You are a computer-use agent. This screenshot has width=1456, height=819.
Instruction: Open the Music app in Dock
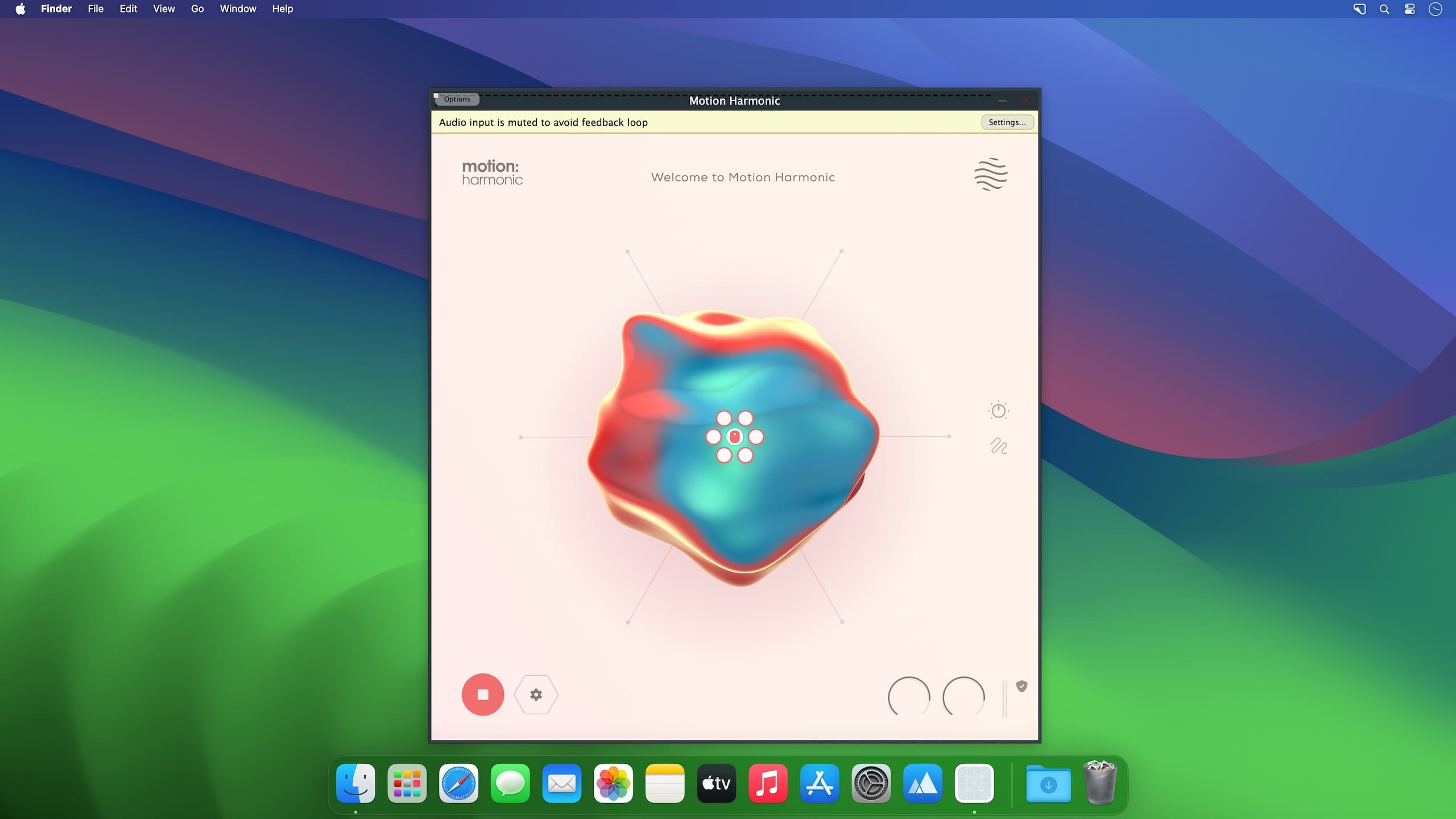point(767,783)
